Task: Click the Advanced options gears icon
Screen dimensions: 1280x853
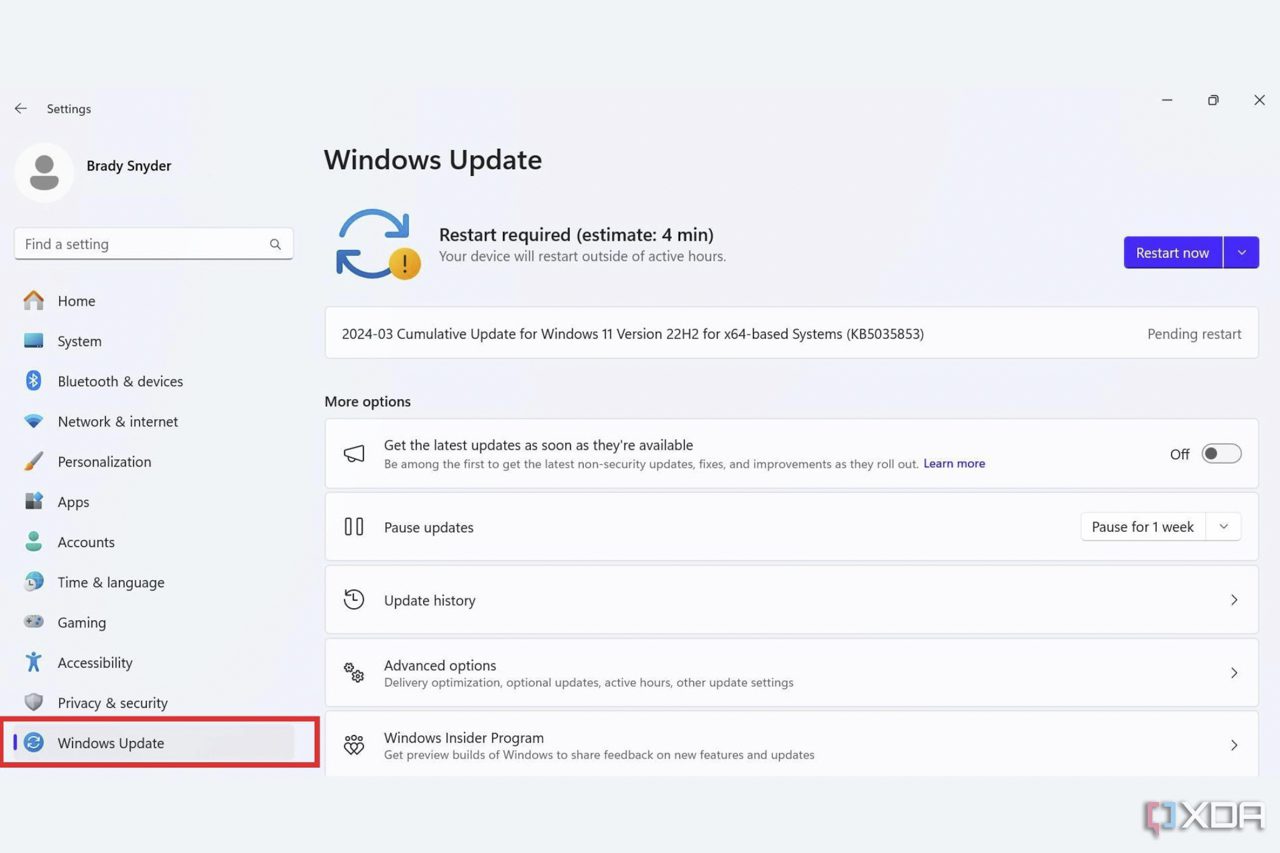Action: 354,672
